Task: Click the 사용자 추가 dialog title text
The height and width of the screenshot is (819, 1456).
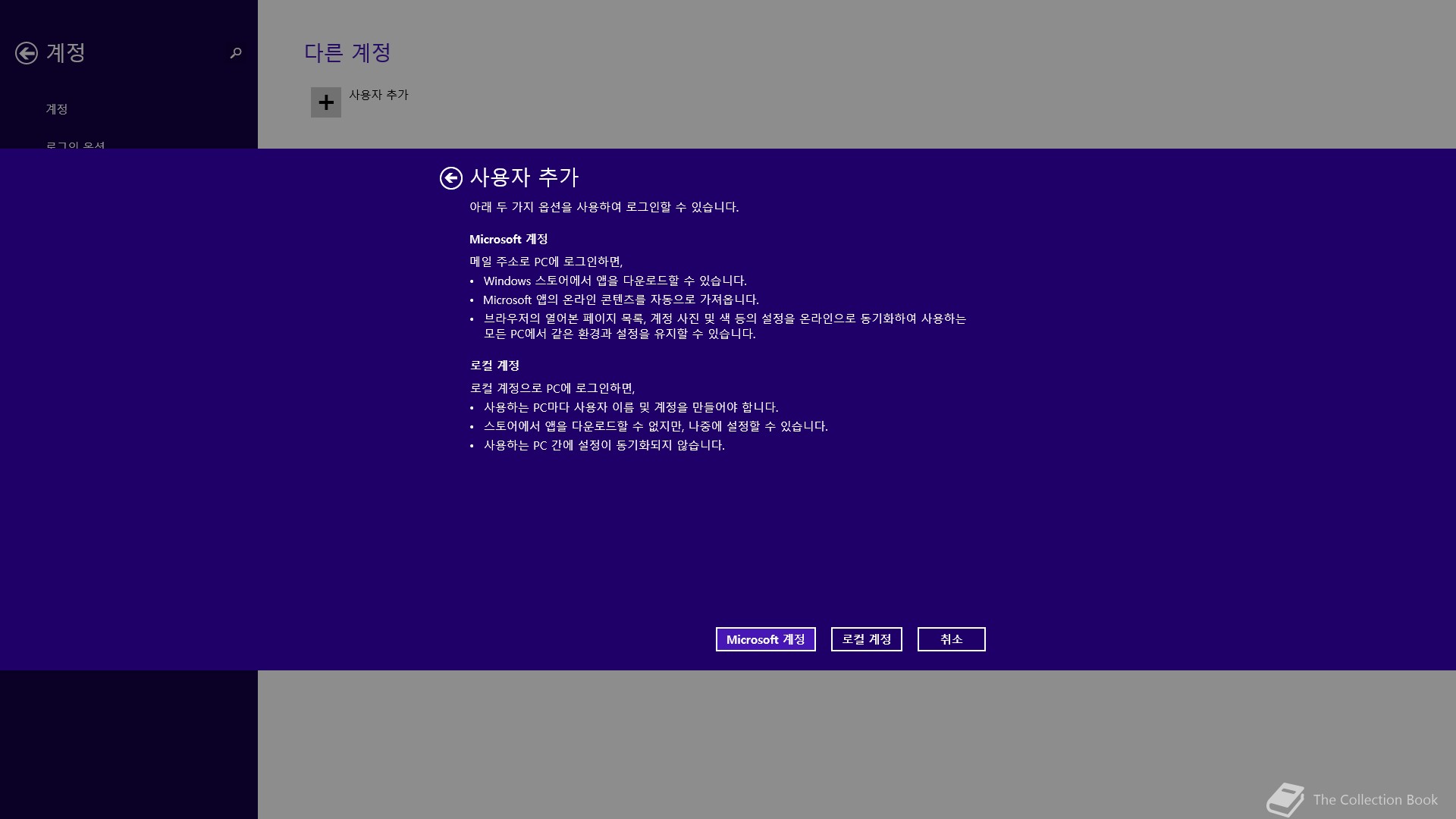Action: coord(525,177)
